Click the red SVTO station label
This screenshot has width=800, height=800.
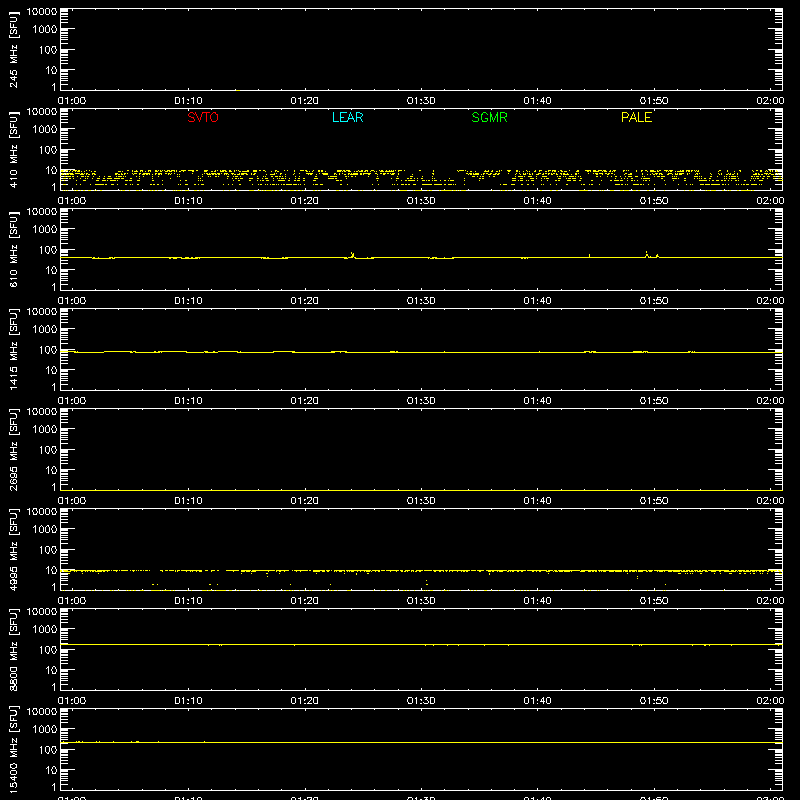203,117
